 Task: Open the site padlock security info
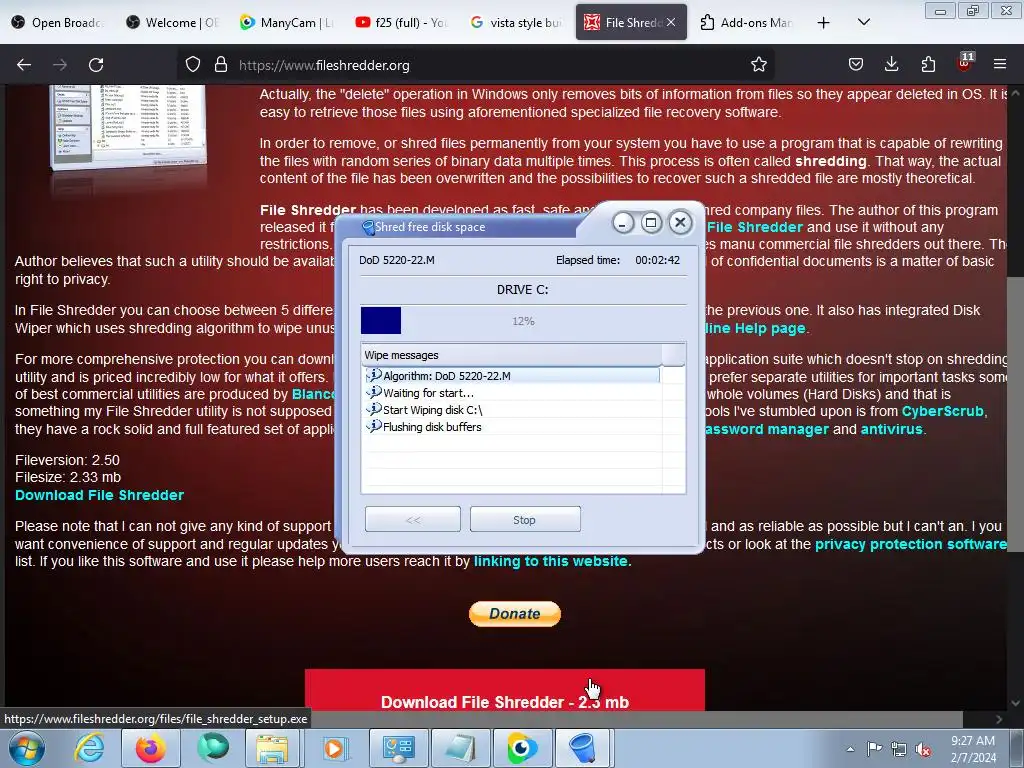(221, 65)
